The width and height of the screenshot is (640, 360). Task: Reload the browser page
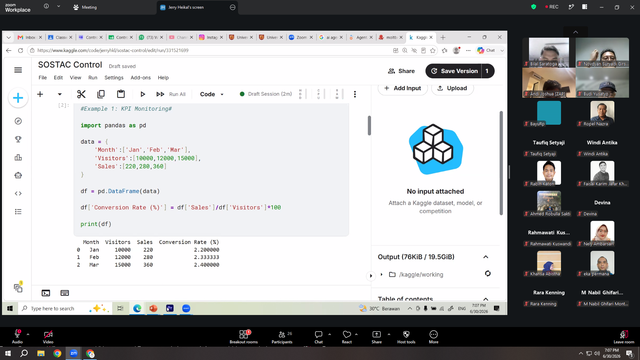[x=20, y=50]
